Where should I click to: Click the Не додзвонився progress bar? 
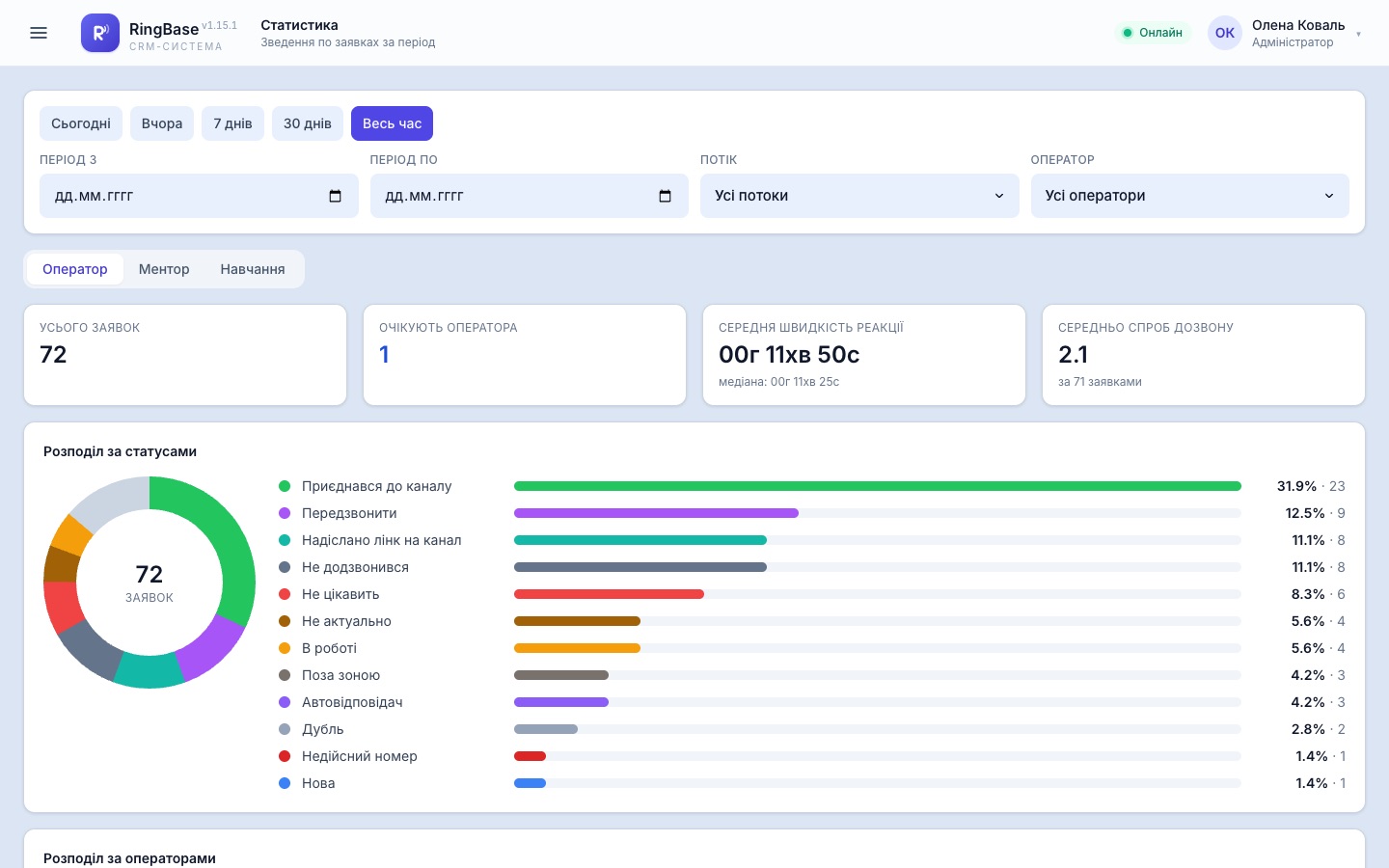point(878,567)
